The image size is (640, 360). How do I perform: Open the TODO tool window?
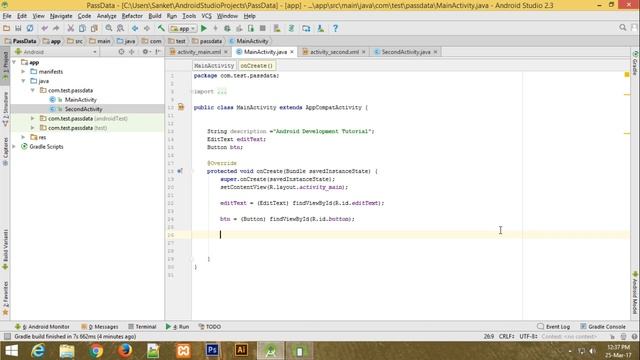210,327
